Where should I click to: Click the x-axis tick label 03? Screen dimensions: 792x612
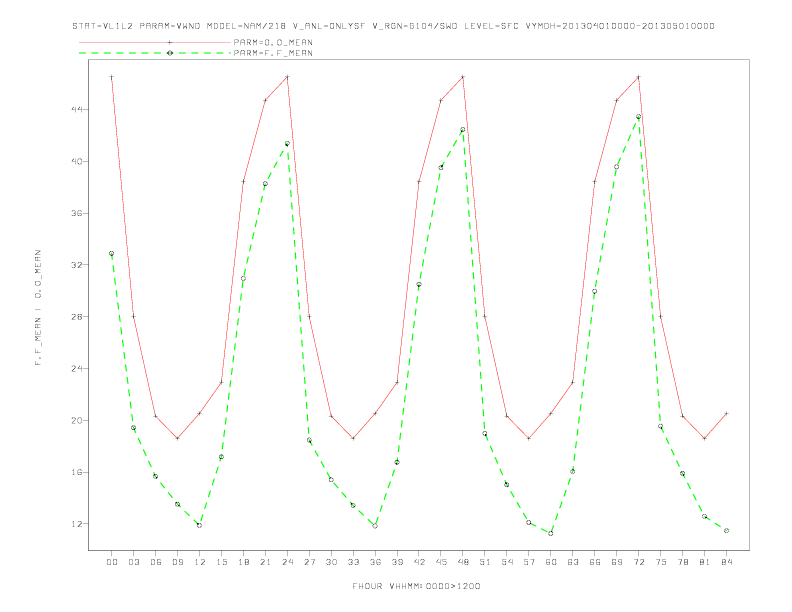(134, 562)
